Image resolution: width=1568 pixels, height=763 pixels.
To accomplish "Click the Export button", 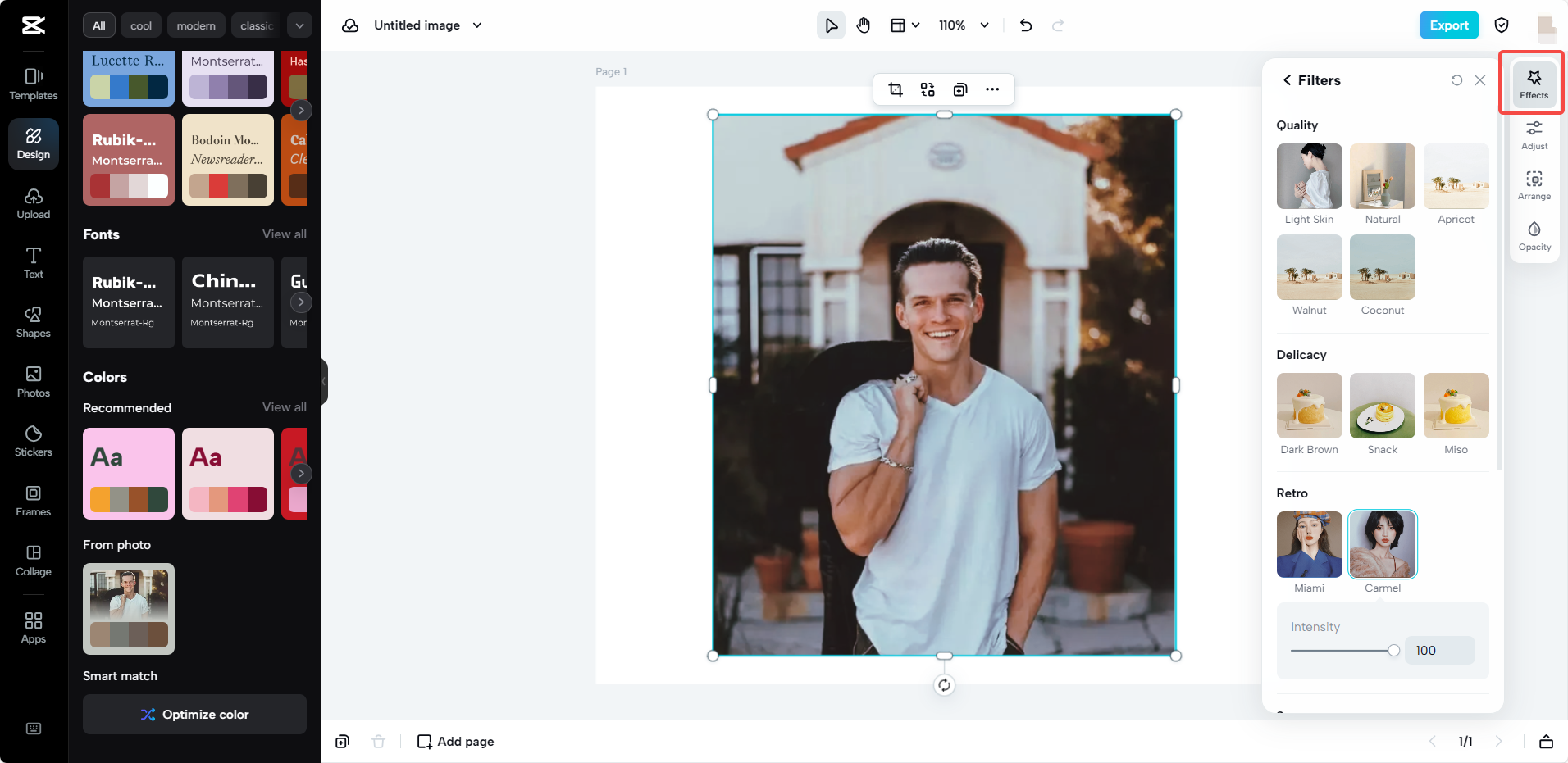I will point(1448,25).
